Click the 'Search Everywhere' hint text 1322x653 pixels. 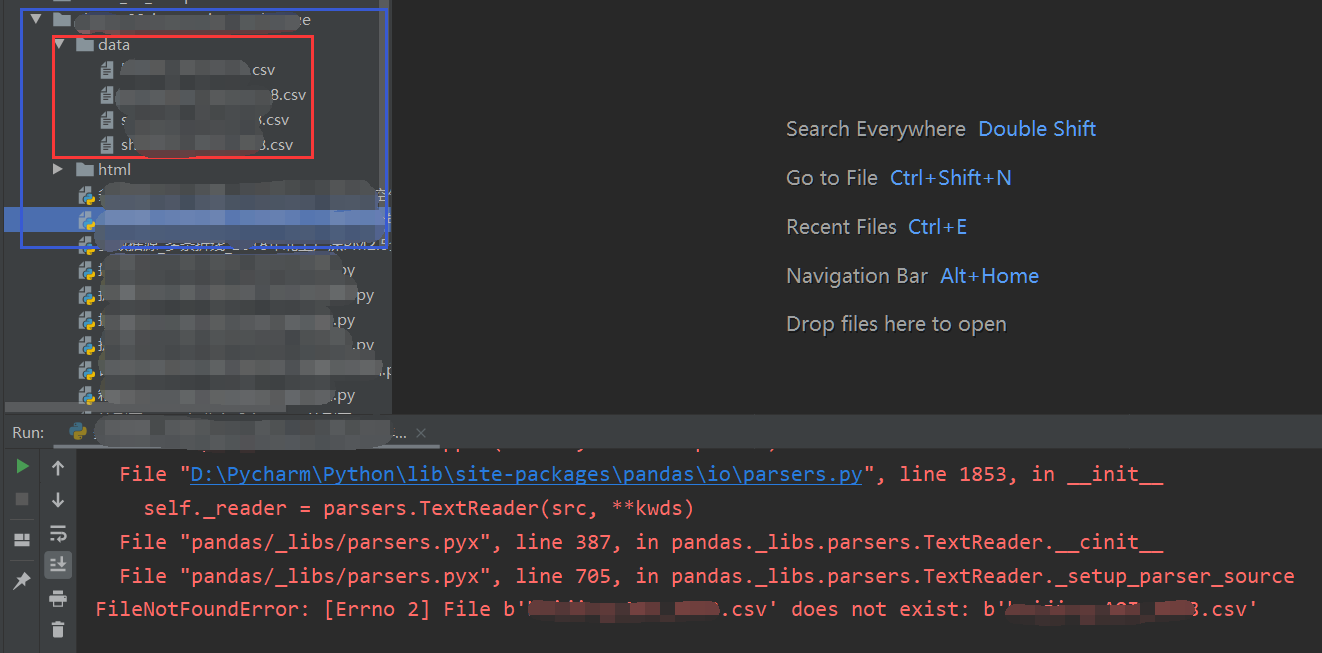click(876, 129)
